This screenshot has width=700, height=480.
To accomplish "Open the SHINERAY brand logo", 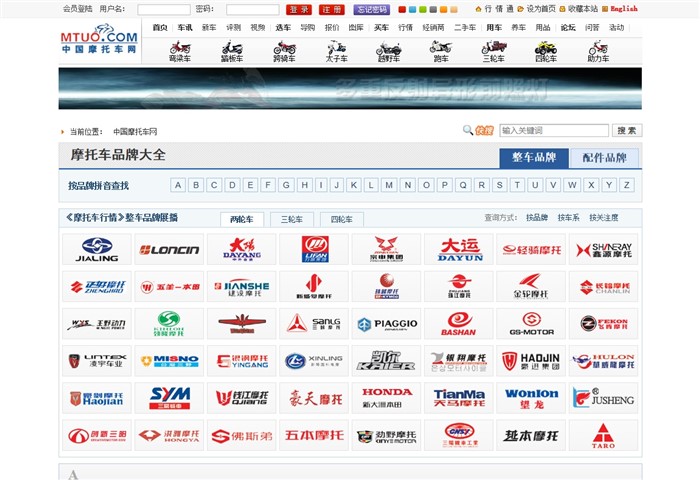I will point(604,249).
